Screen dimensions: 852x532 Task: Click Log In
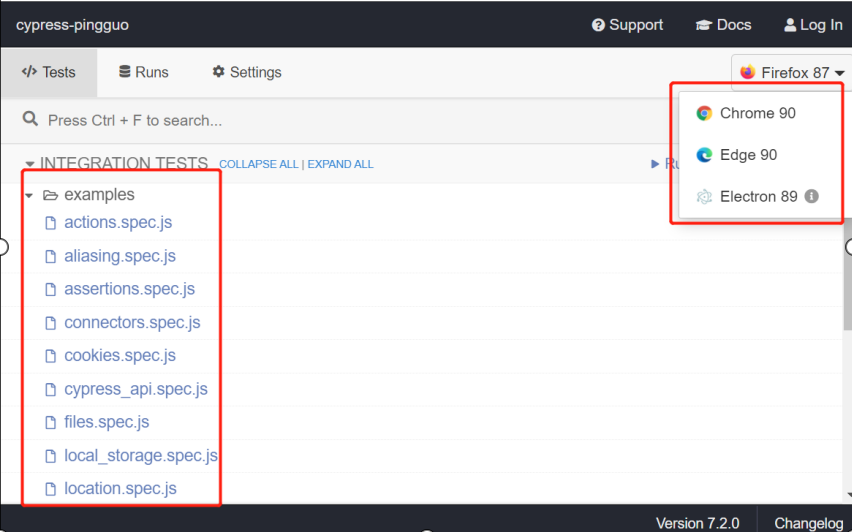click(813, 25)
